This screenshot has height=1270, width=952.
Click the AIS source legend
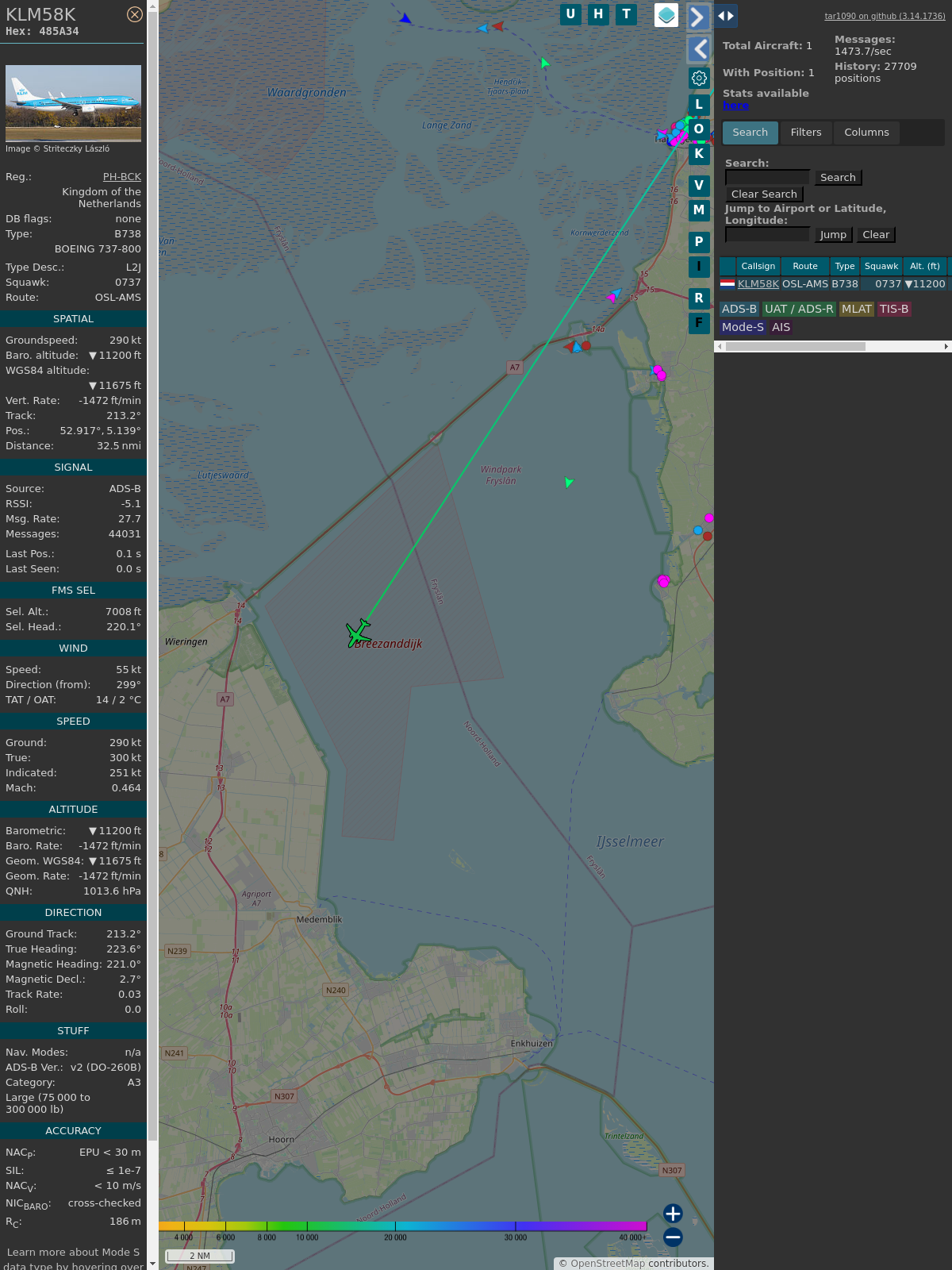[781, 327]
